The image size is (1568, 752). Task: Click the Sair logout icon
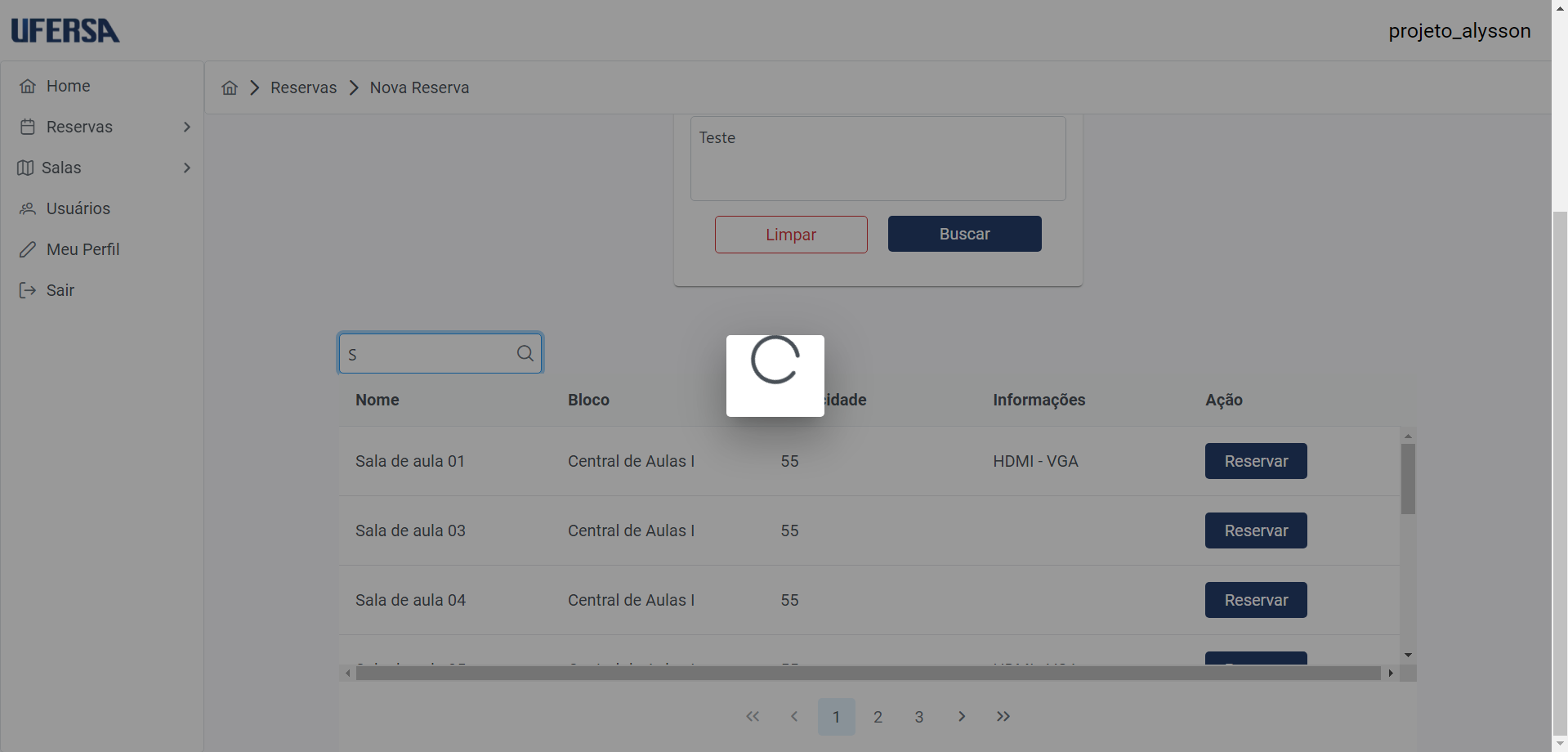[x=28, y=290]
